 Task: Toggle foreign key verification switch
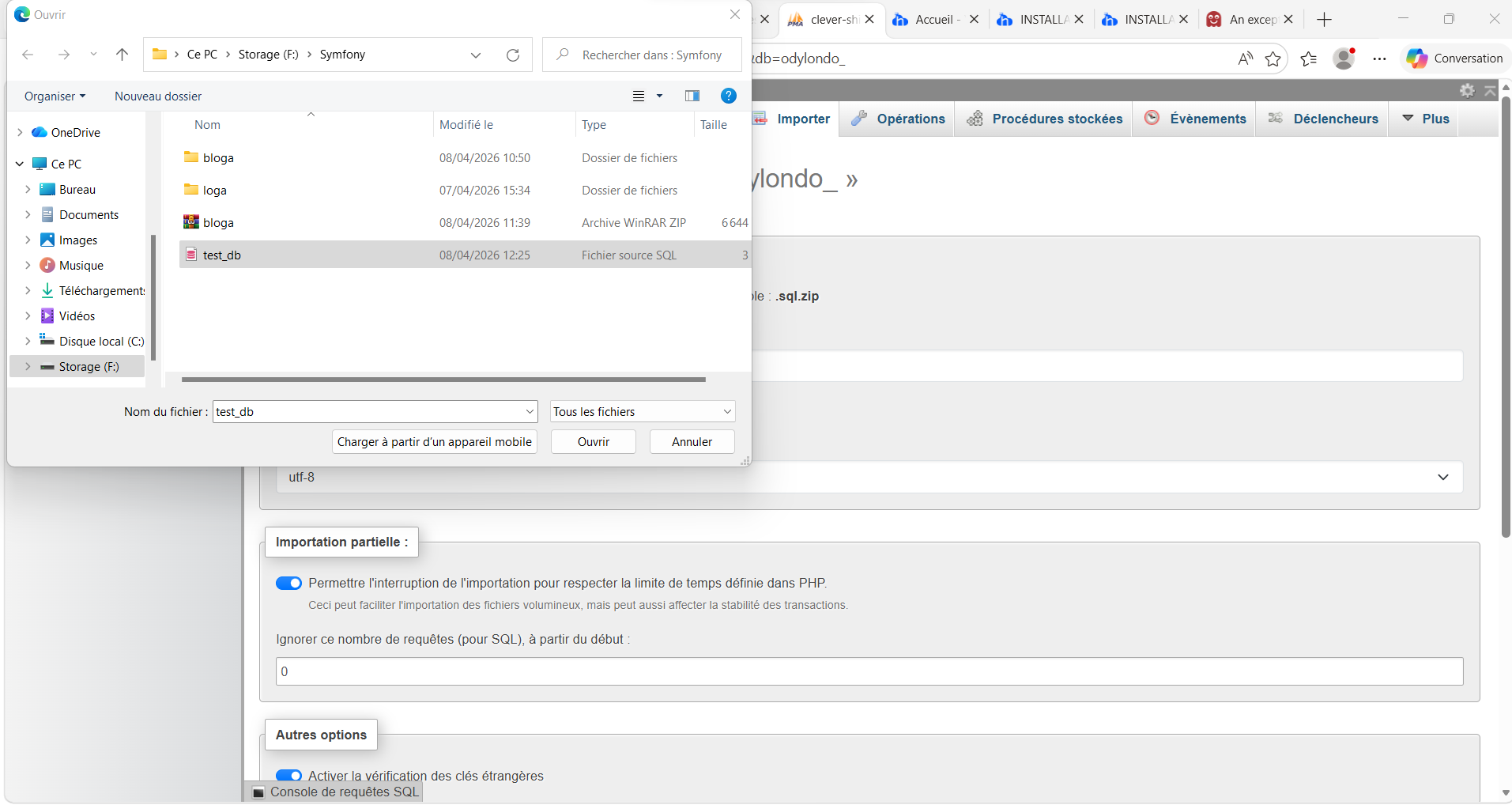coord(288,776)
